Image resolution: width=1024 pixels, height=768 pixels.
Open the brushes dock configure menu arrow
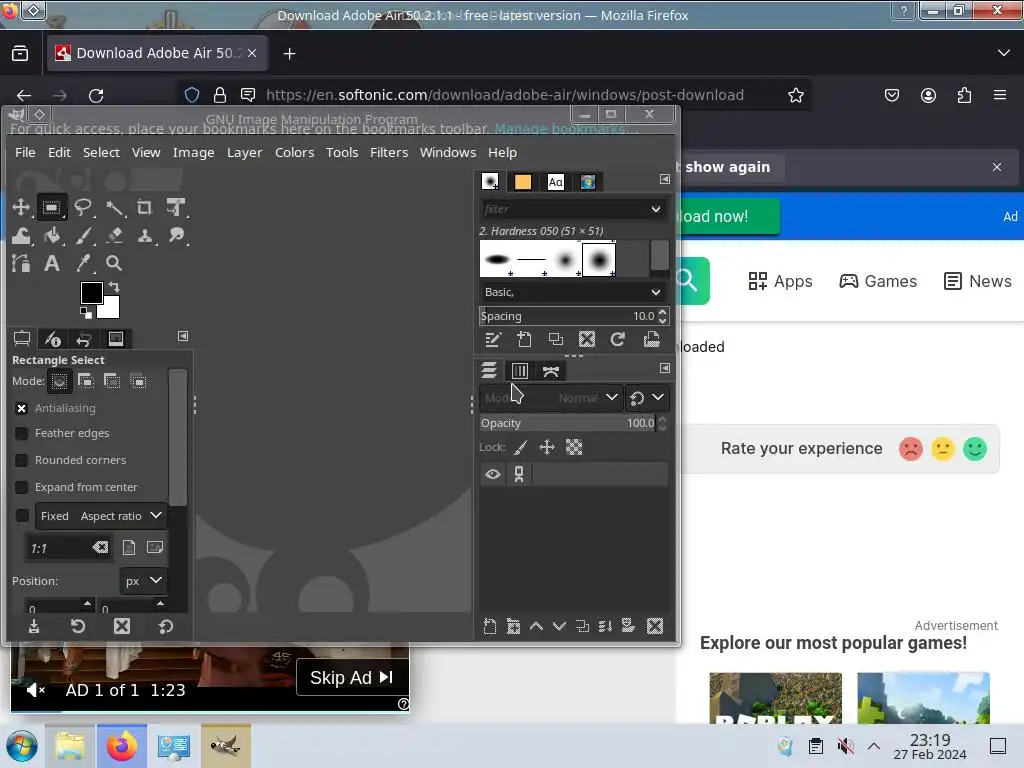point(665,180)
